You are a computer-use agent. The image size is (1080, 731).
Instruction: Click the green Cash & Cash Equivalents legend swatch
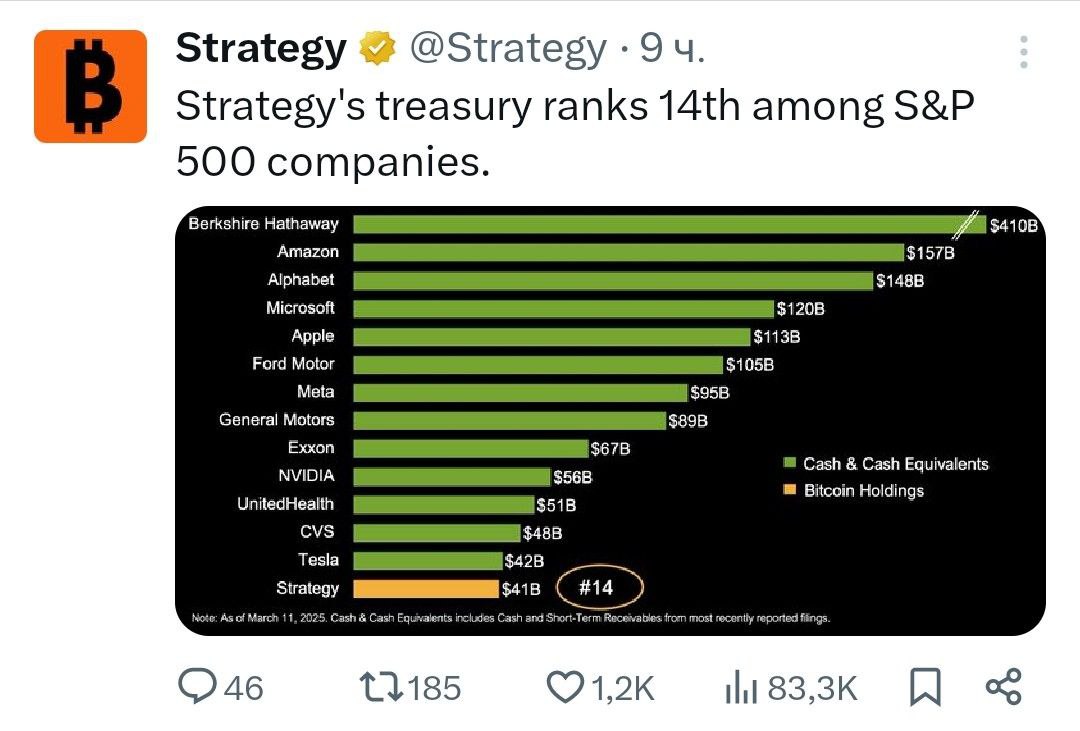pos(790,462)
